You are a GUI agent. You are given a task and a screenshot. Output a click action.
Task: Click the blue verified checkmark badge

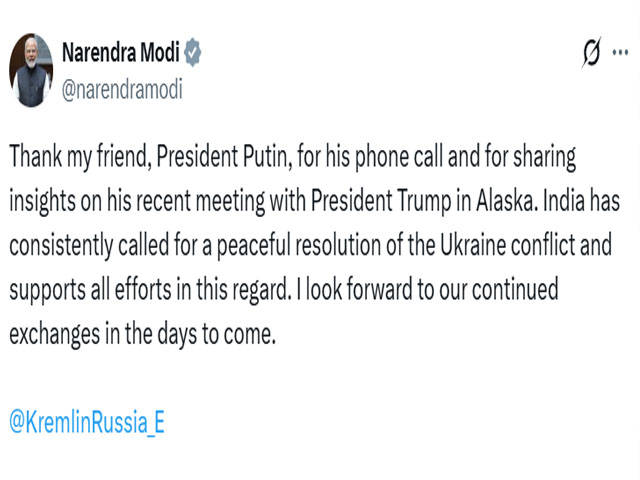pyautogui.click(x=192, y=54)
